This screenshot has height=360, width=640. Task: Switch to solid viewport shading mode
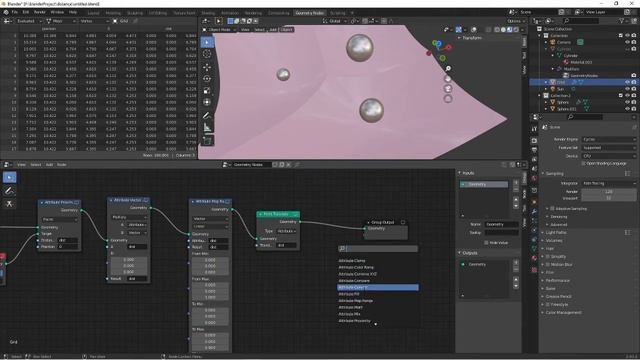[503, 30]
